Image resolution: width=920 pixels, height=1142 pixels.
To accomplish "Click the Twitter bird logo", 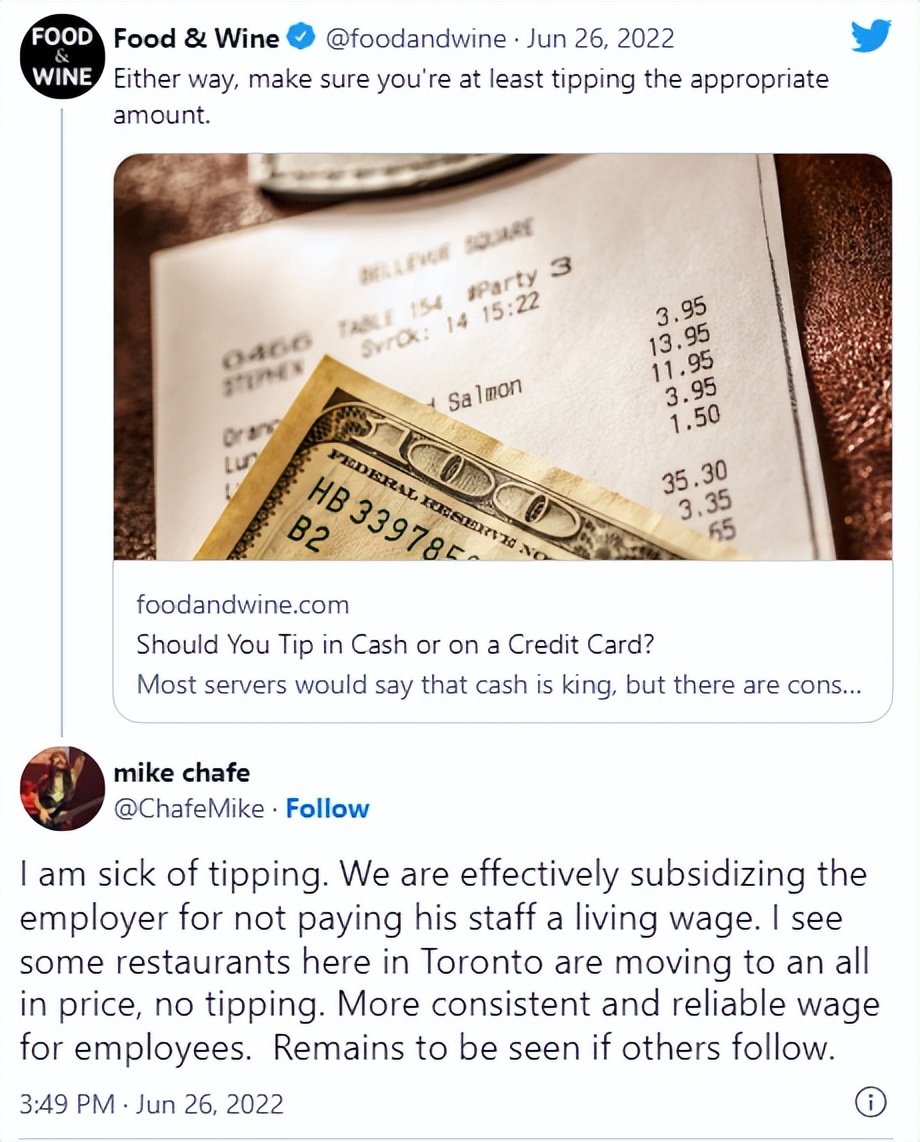I will pyautogui.click(x=871, y=37).
